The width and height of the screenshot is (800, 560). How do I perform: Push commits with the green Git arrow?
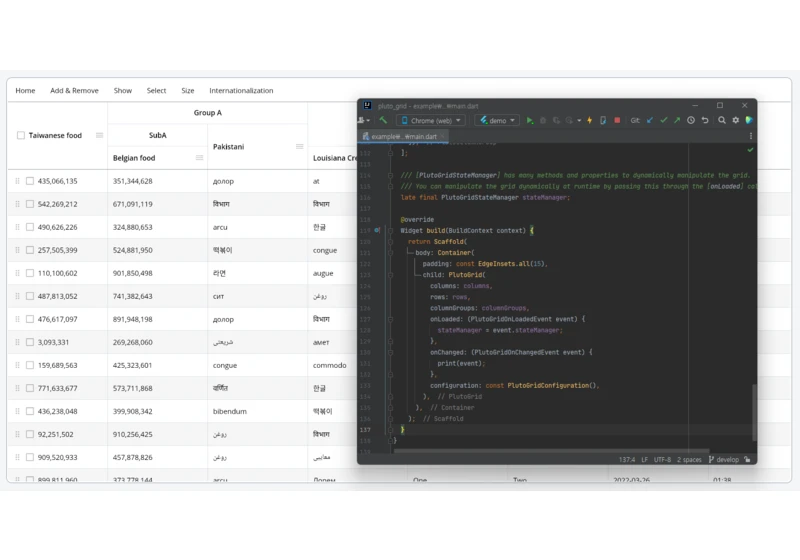pos(677,120)
